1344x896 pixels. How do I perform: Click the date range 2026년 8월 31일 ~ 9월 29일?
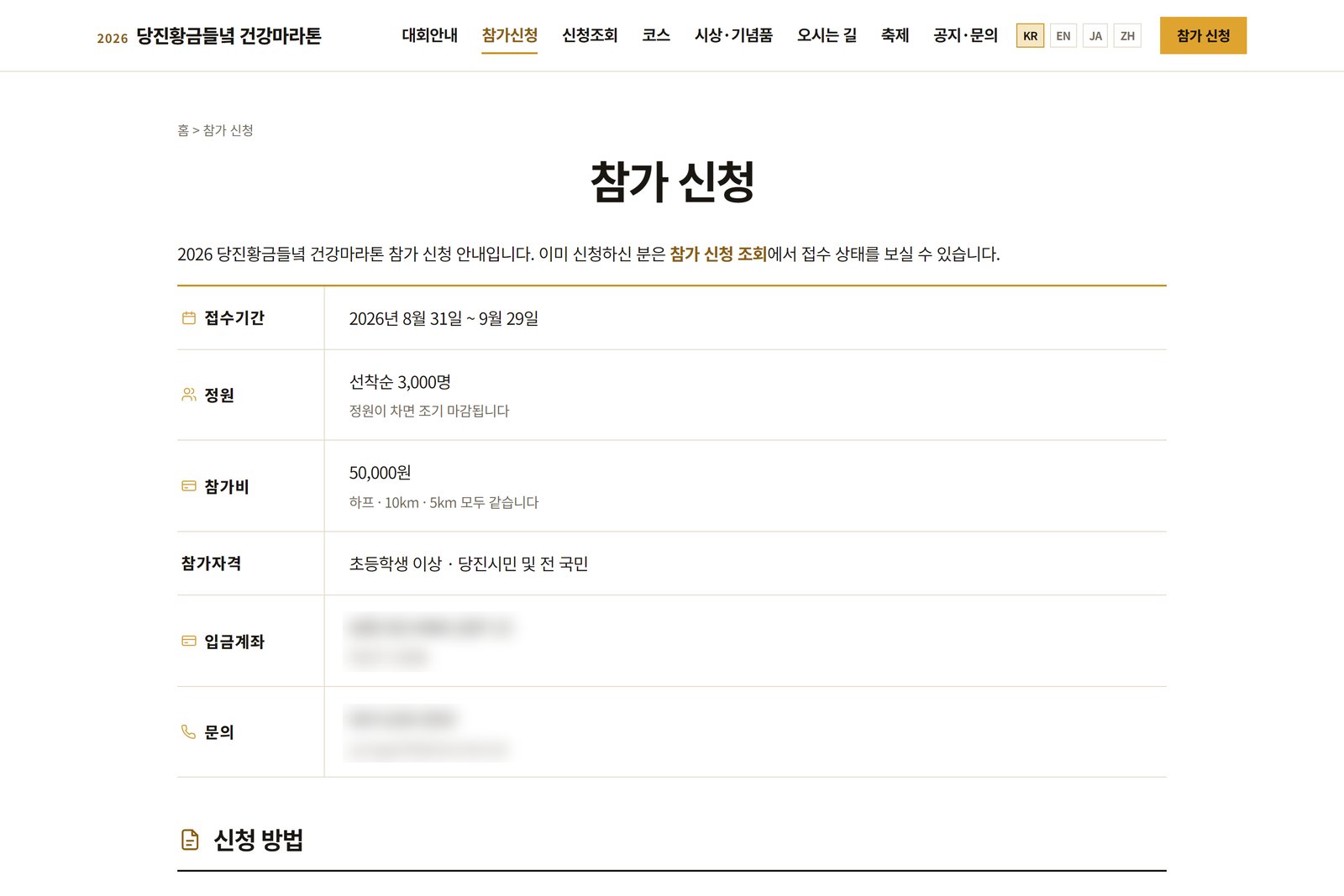point(444,318)
